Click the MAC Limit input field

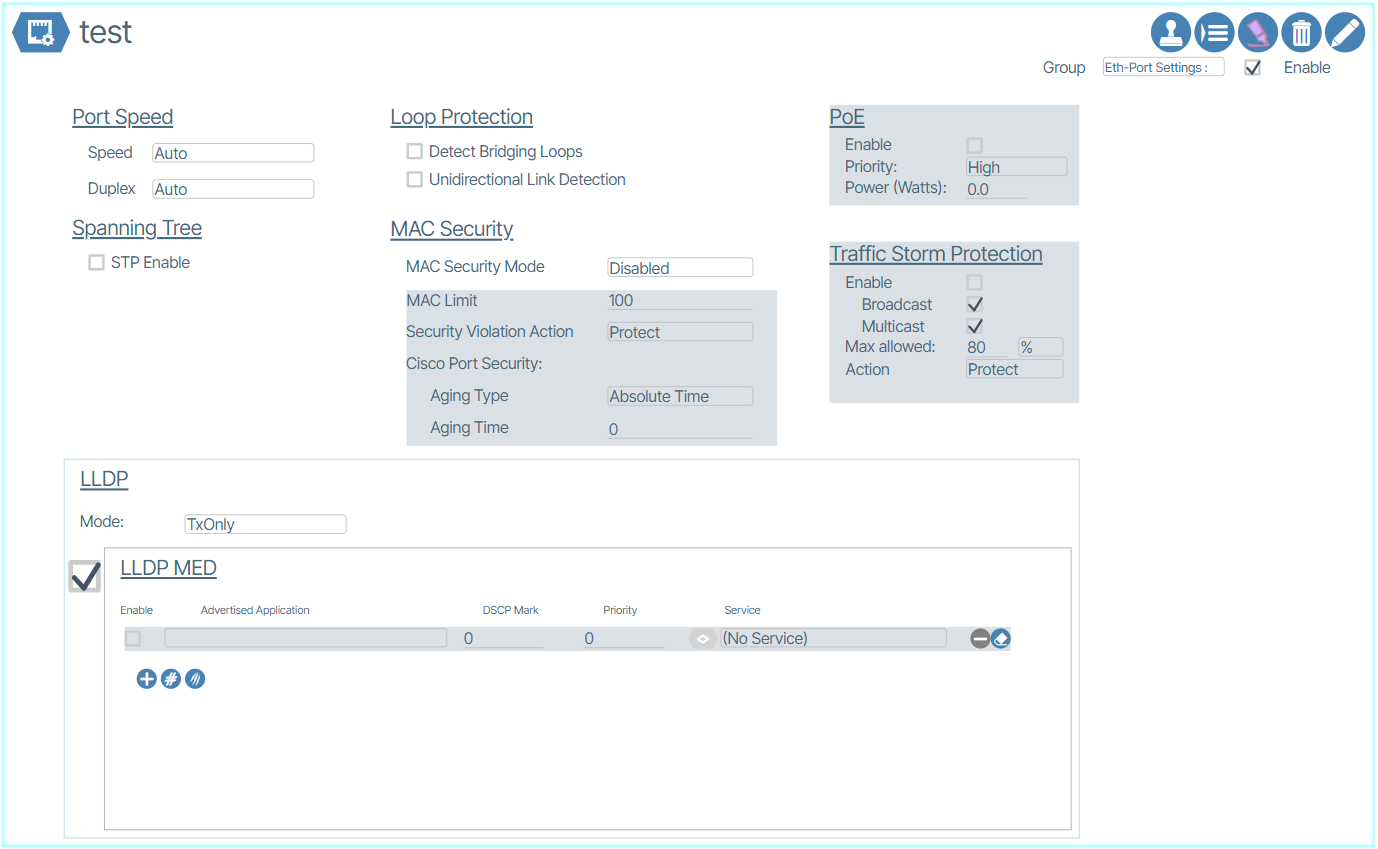(x=680, y=300)
